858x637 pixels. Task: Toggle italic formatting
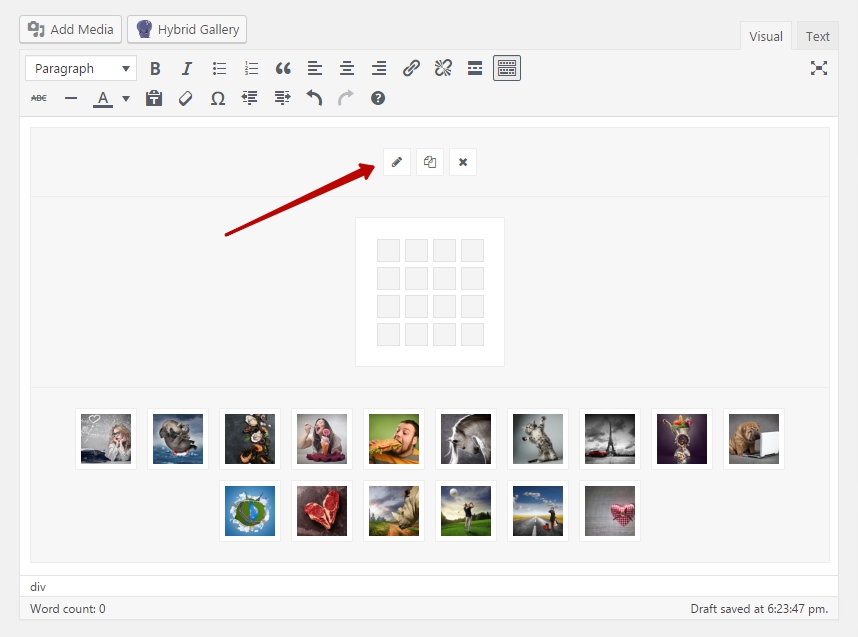187,68
